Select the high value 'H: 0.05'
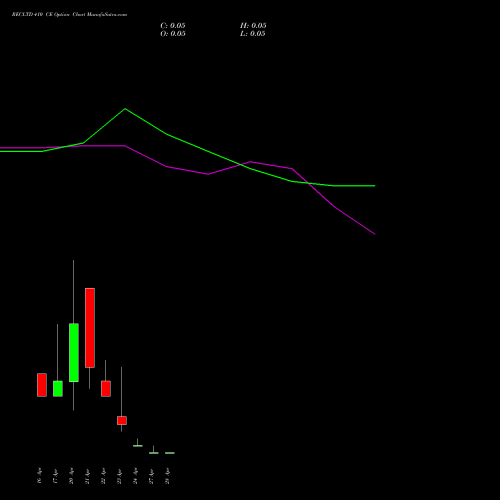 point(253,26)
